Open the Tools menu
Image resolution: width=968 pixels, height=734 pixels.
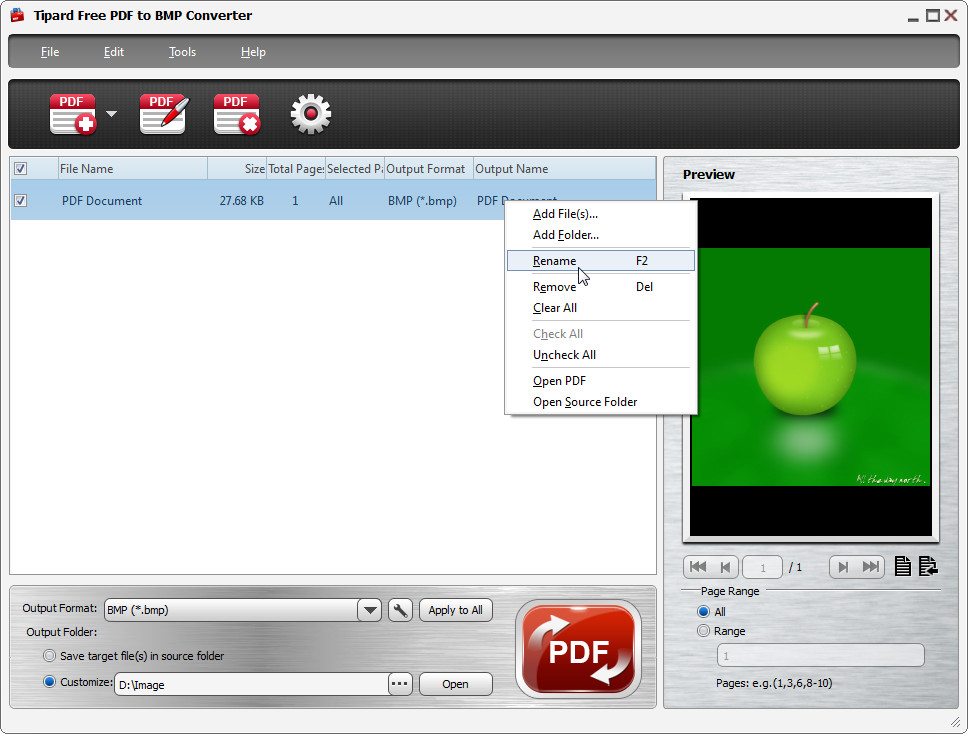click(x=182, y=52)
